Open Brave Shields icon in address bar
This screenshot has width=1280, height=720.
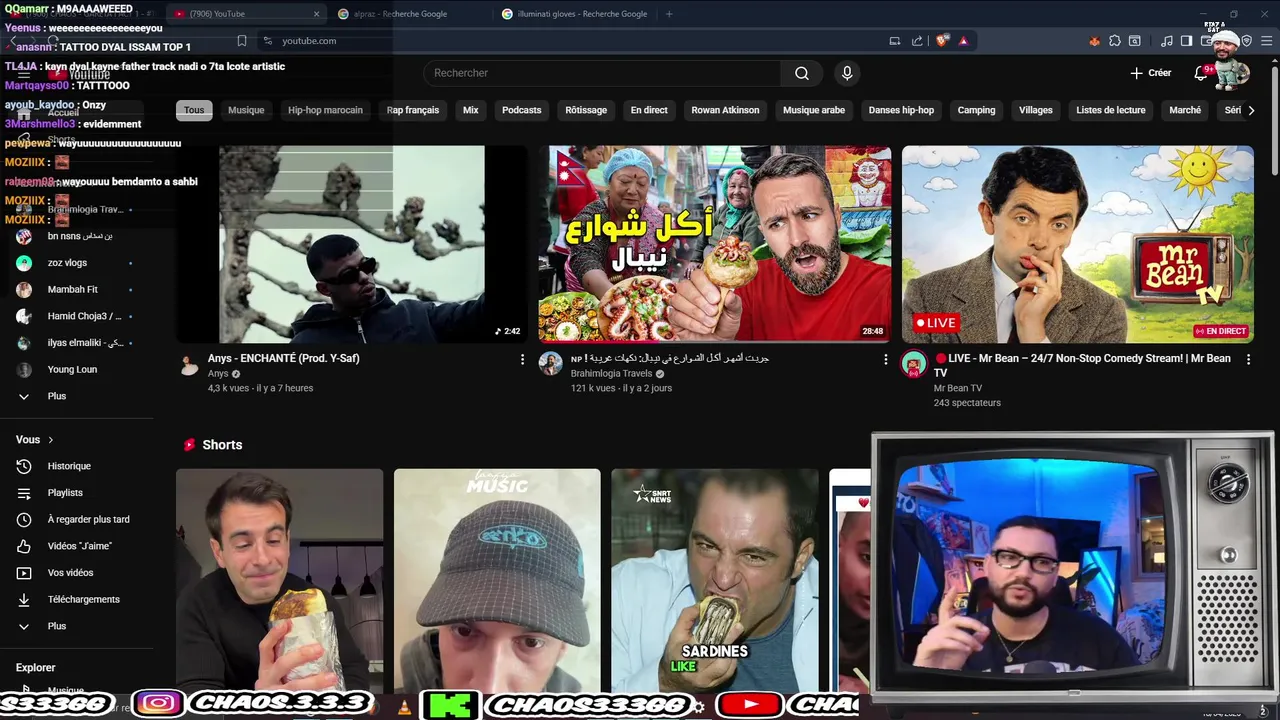point(942,41)
